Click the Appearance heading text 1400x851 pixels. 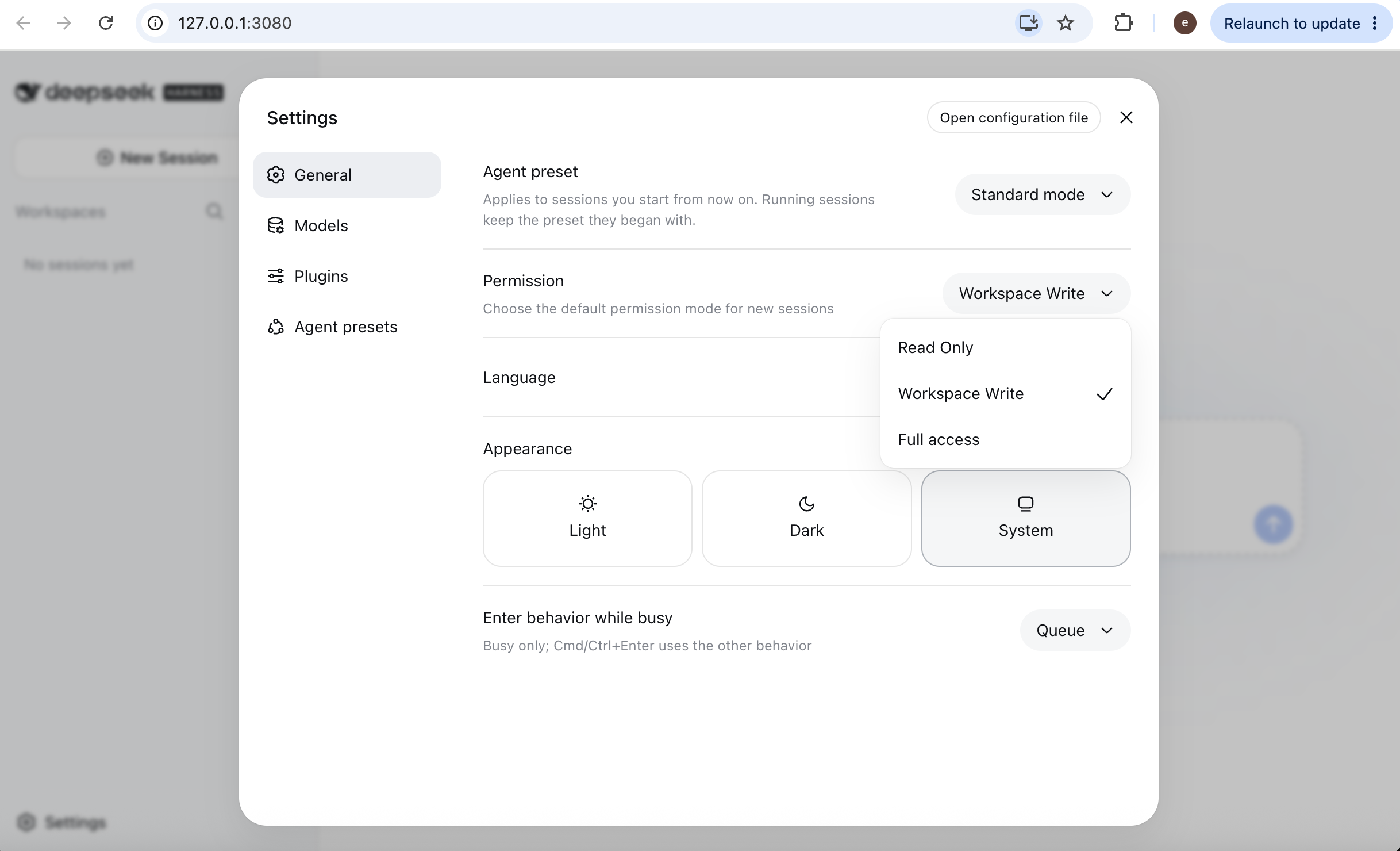(527, 448)
